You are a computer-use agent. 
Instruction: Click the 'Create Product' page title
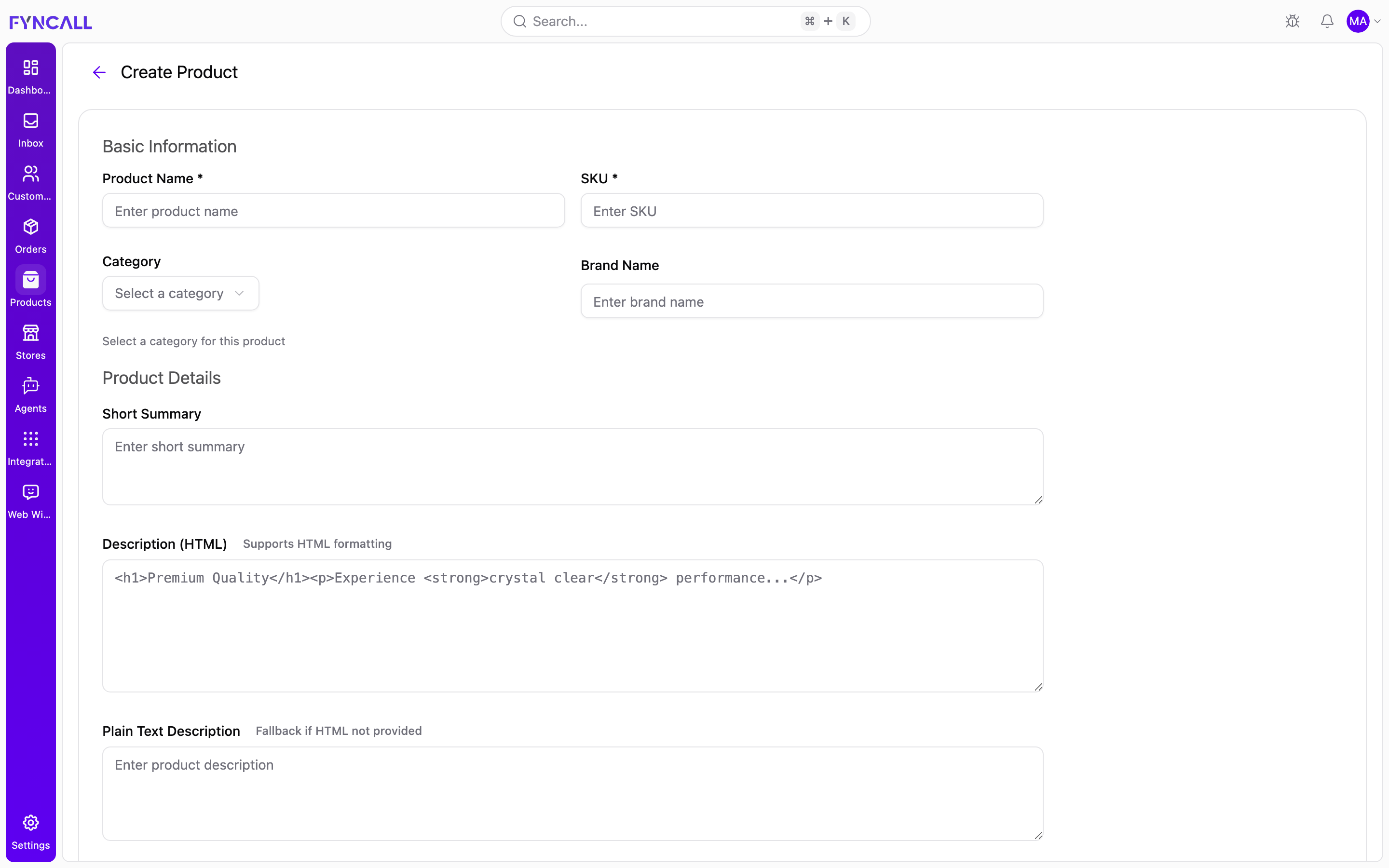point(179,72)
